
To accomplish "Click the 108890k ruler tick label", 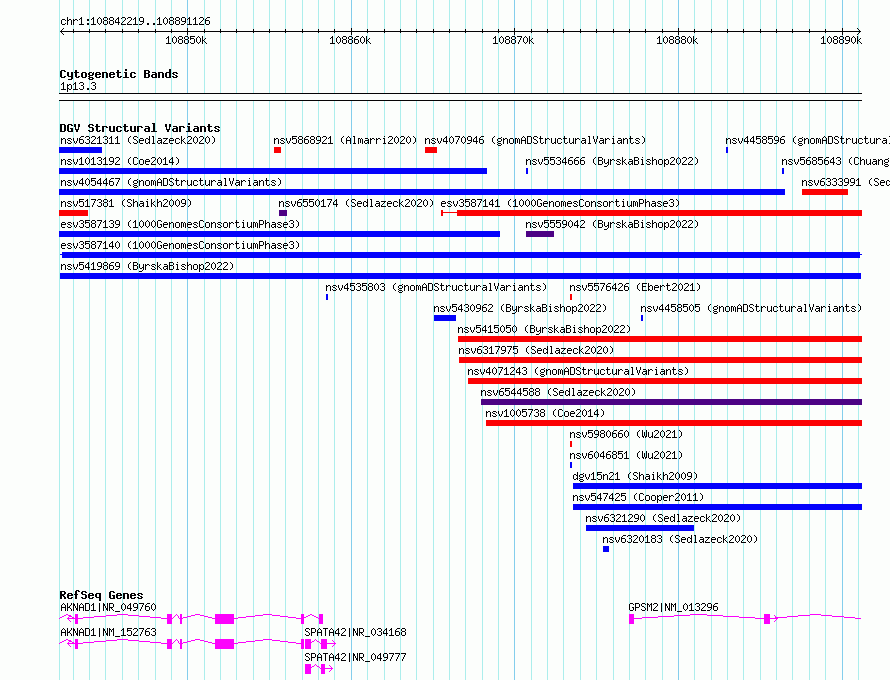I will click(841, 40).
